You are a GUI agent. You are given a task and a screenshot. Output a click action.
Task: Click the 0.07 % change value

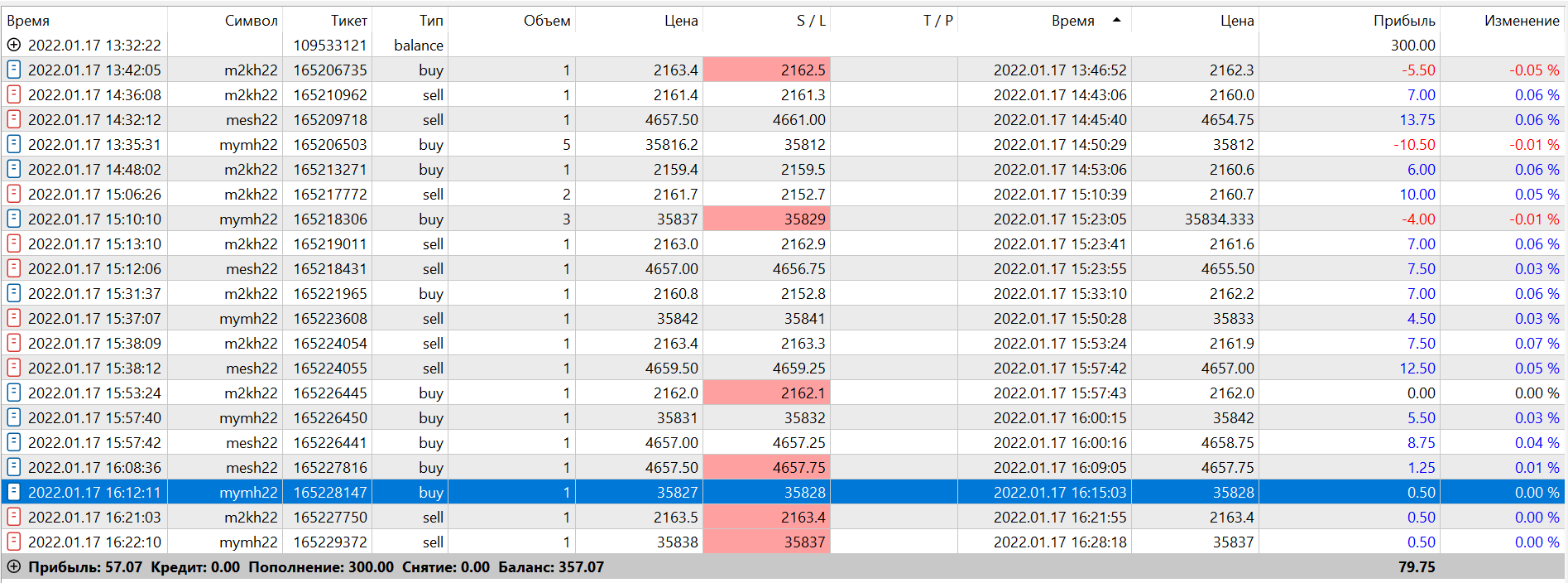point(1537,344)
